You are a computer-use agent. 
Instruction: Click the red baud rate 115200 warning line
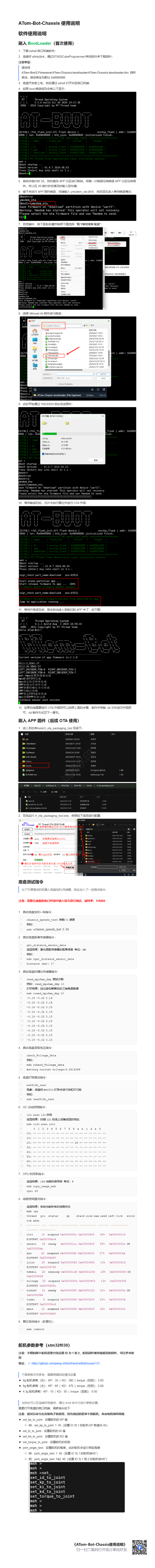[62, 901]
